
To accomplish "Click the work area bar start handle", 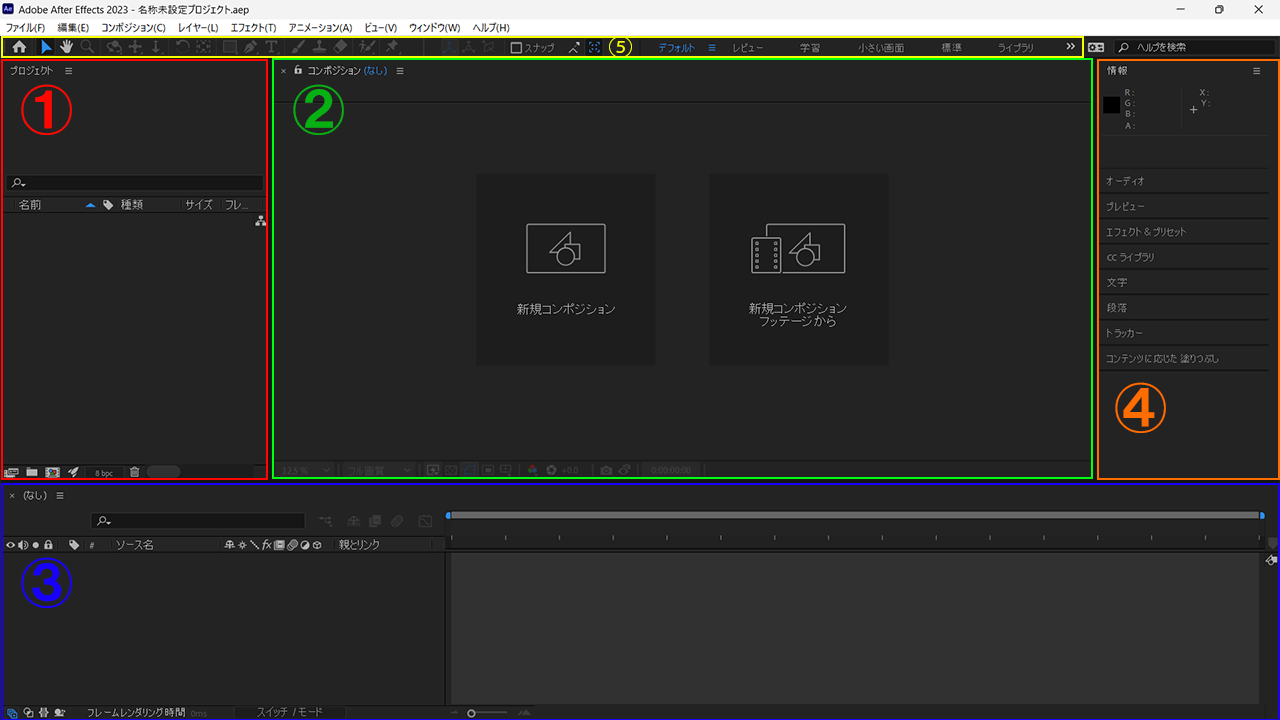I will [x=449, y=515].
